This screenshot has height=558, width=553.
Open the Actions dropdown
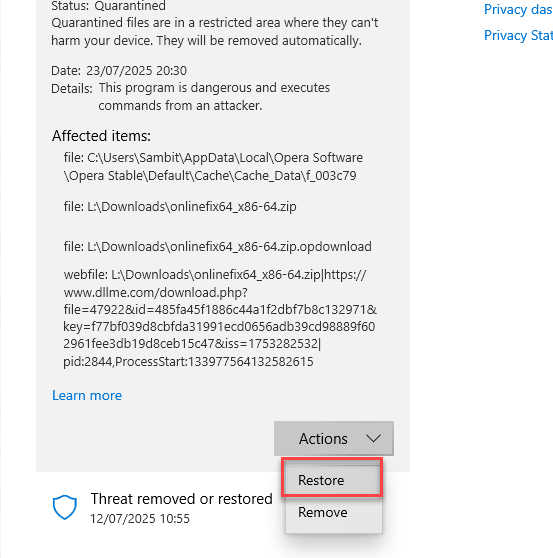[x=334, y=438]
